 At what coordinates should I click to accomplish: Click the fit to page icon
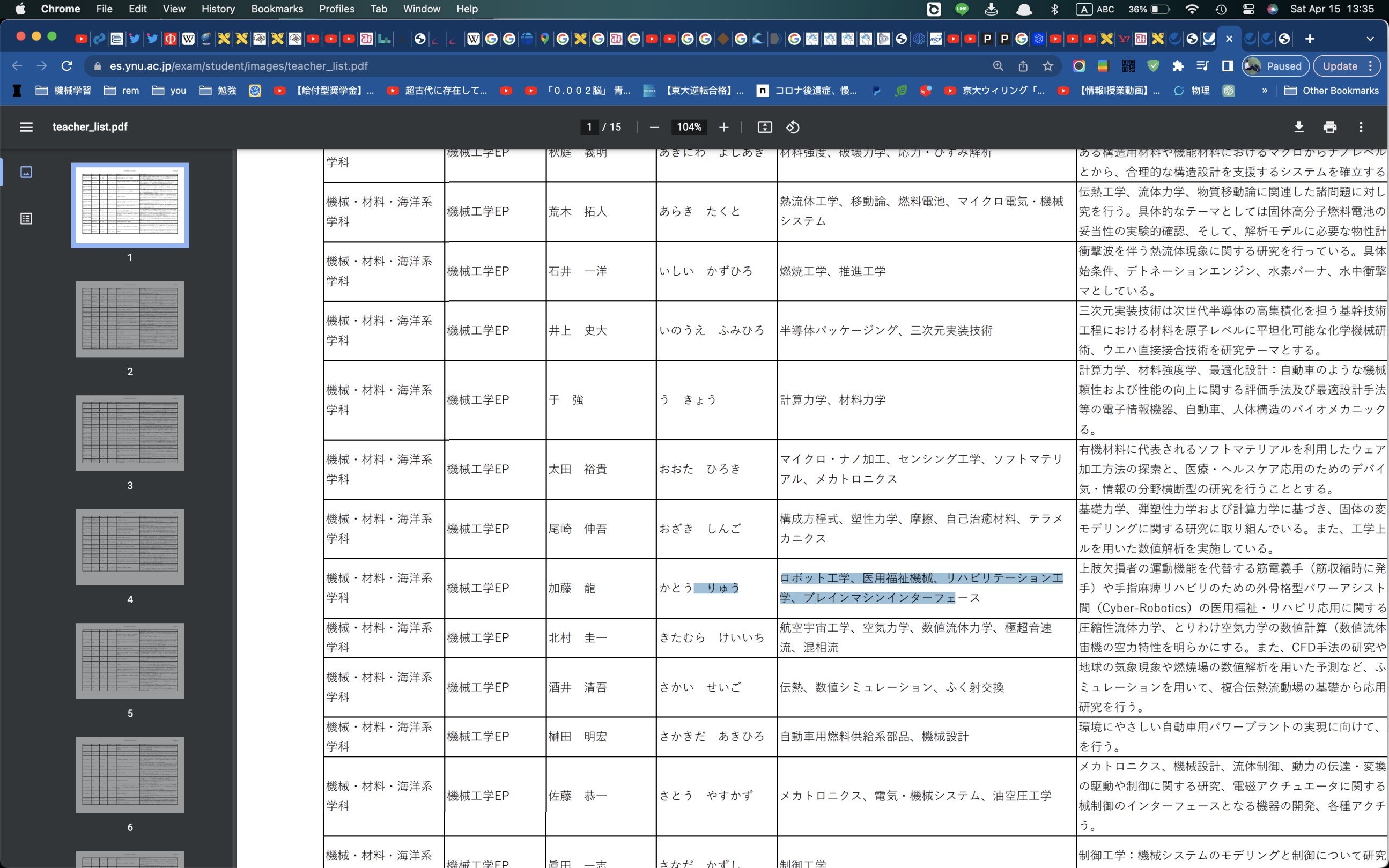tap(764, 127)
